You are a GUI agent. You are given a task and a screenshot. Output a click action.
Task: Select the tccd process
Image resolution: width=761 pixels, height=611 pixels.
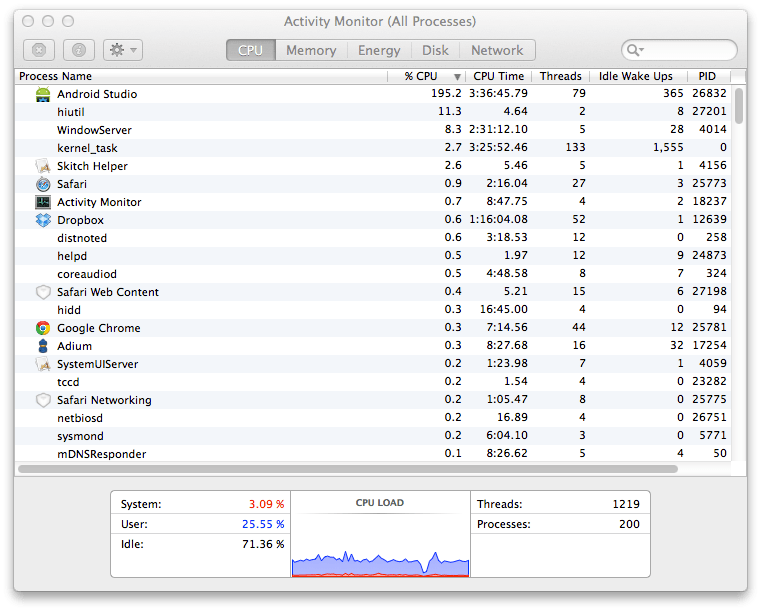tap(373, 382)
